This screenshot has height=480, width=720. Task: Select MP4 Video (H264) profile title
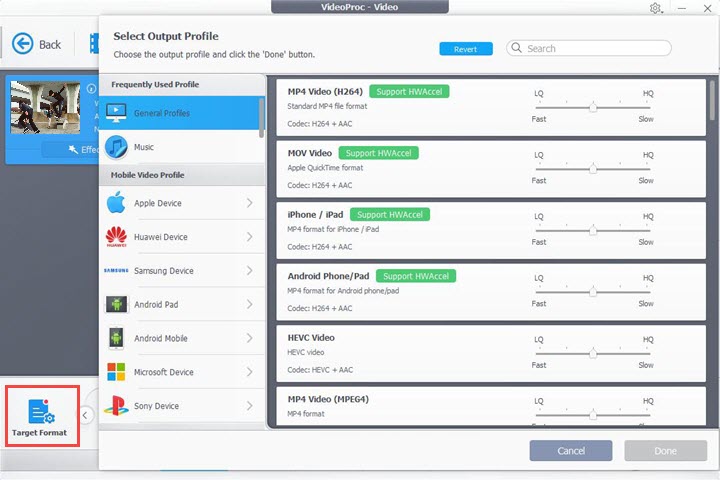tap(325, 91)
